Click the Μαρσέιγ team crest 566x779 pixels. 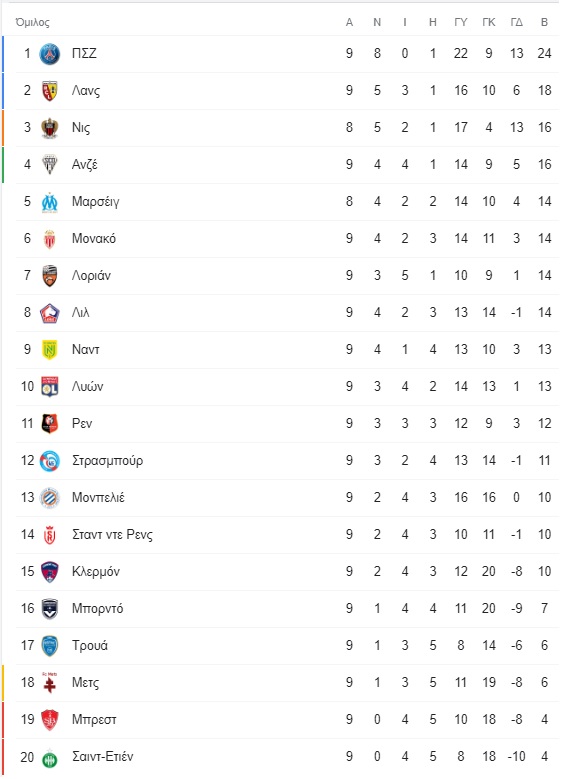click(50, 202)
